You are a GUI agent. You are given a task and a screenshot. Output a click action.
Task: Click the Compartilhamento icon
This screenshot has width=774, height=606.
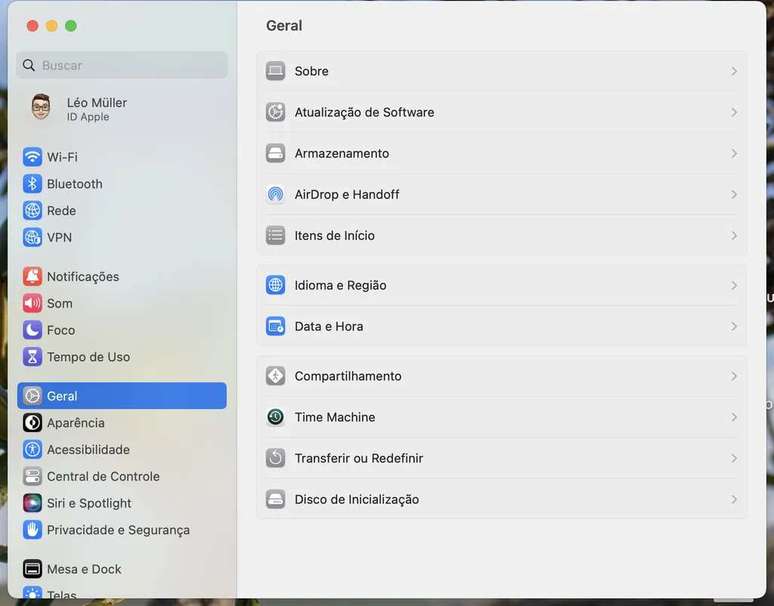tap(275, 376)
